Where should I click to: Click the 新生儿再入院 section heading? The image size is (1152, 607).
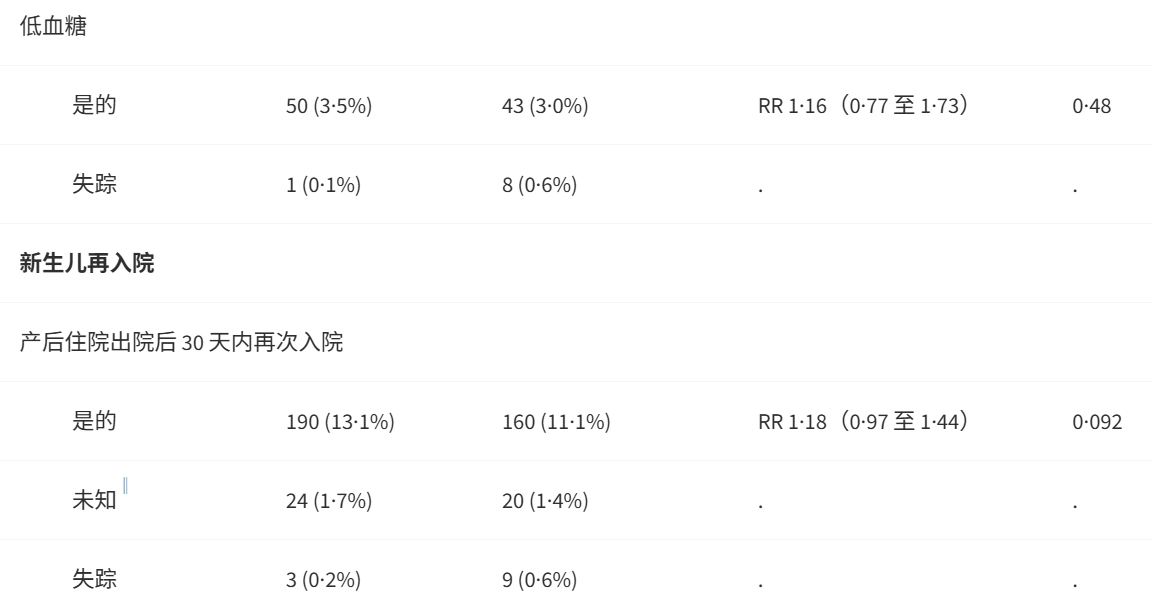point(87,263)
